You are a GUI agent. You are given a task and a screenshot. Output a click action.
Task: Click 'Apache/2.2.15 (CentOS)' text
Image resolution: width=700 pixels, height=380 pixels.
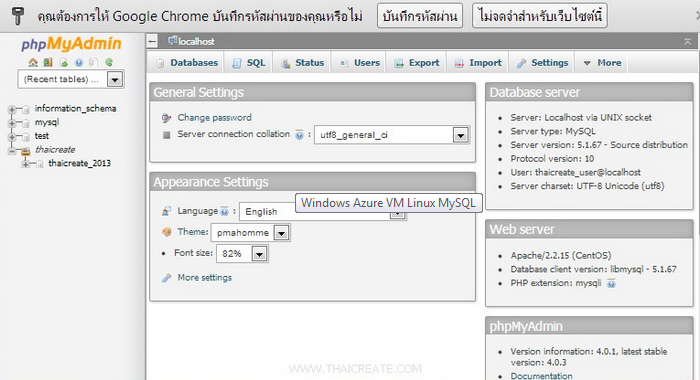click(561, 256)
